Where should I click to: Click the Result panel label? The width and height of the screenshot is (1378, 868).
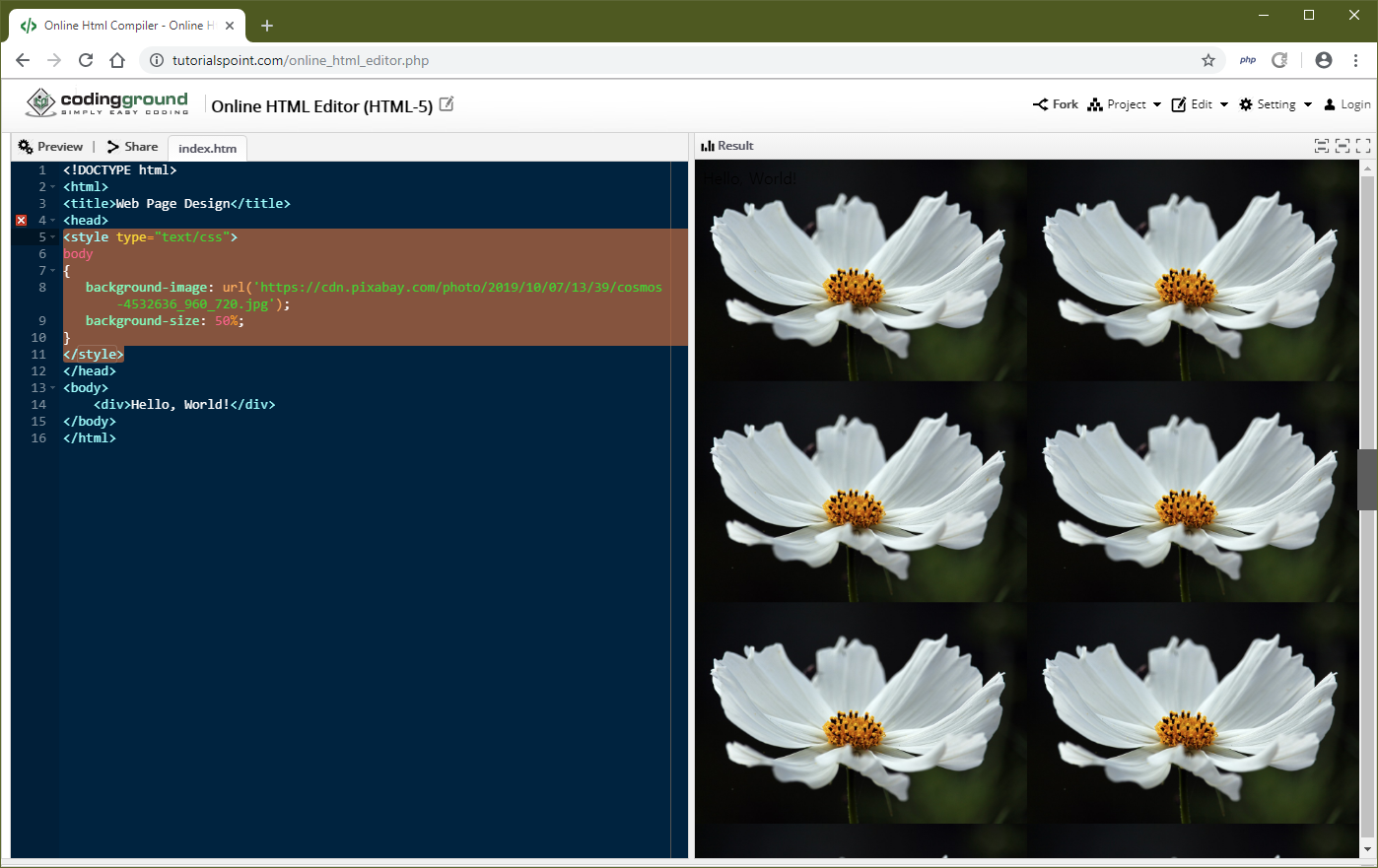pos(727,146)
